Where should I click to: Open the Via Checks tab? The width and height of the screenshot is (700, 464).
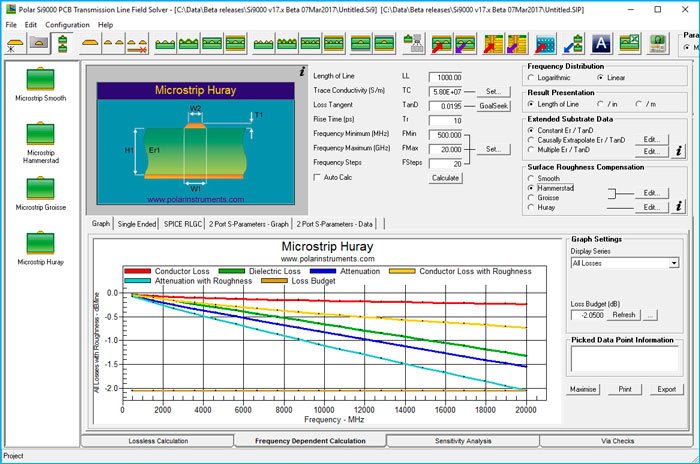(x=617, y=441)
